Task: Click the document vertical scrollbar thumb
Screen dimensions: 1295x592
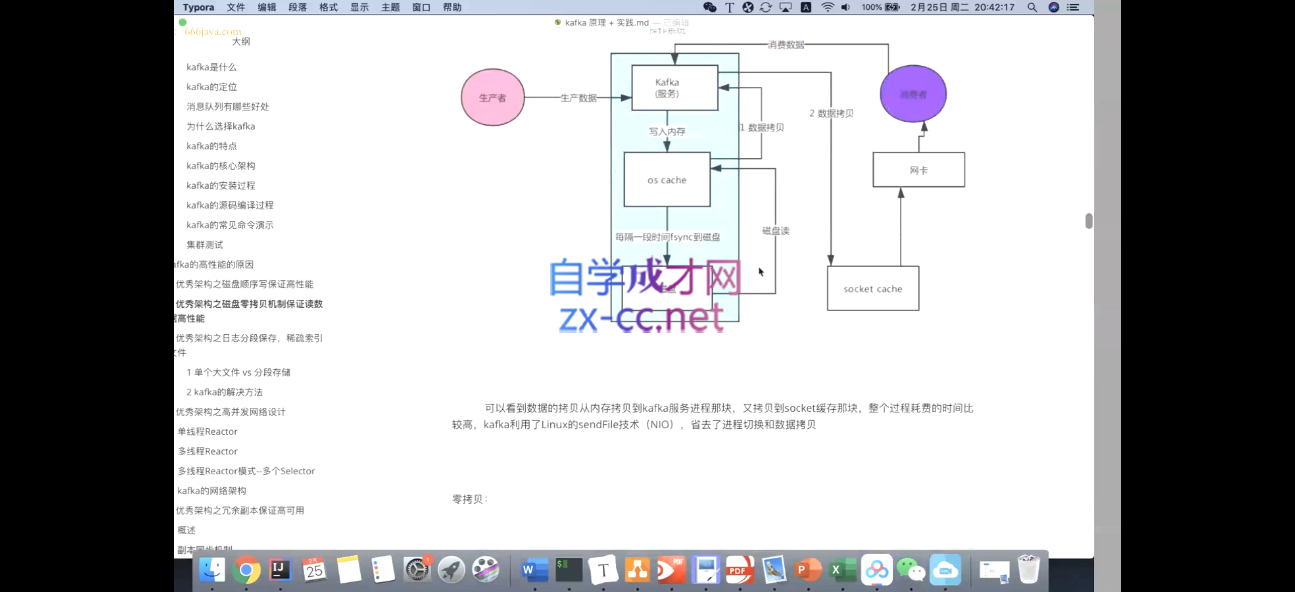Action: [x=1089, y=221]
